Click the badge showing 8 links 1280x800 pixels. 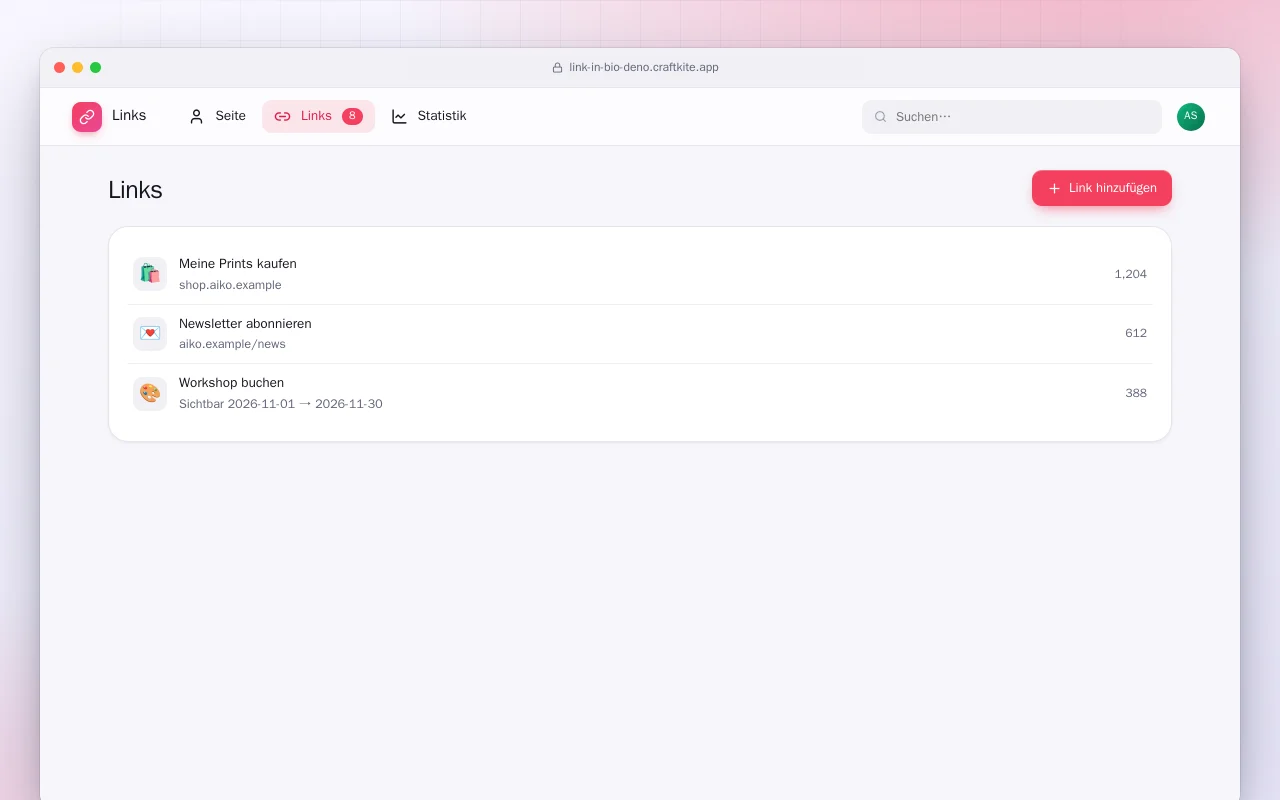click(352, 116)
